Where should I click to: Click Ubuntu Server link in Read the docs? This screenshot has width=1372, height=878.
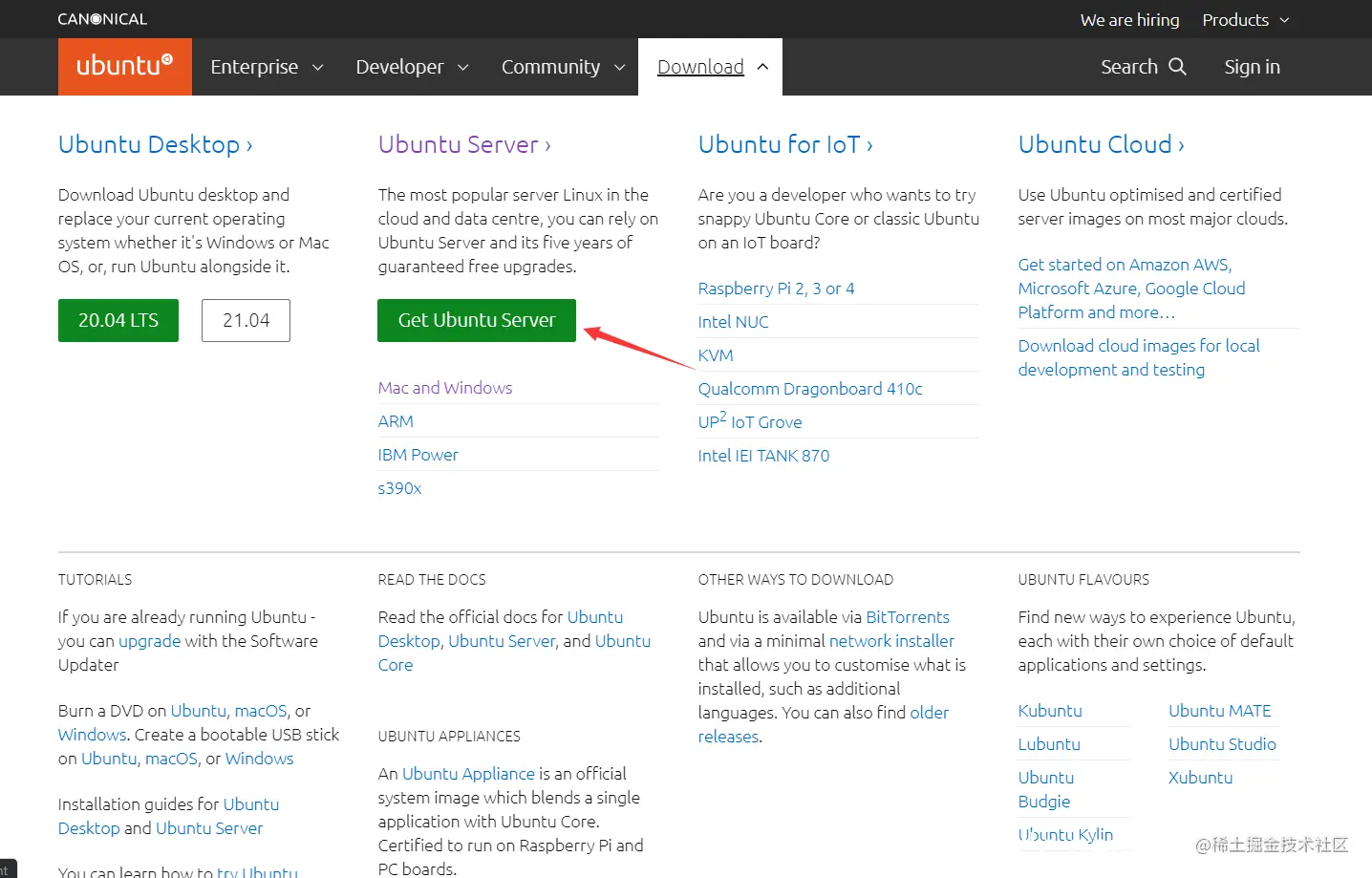(x=502, y=641)
